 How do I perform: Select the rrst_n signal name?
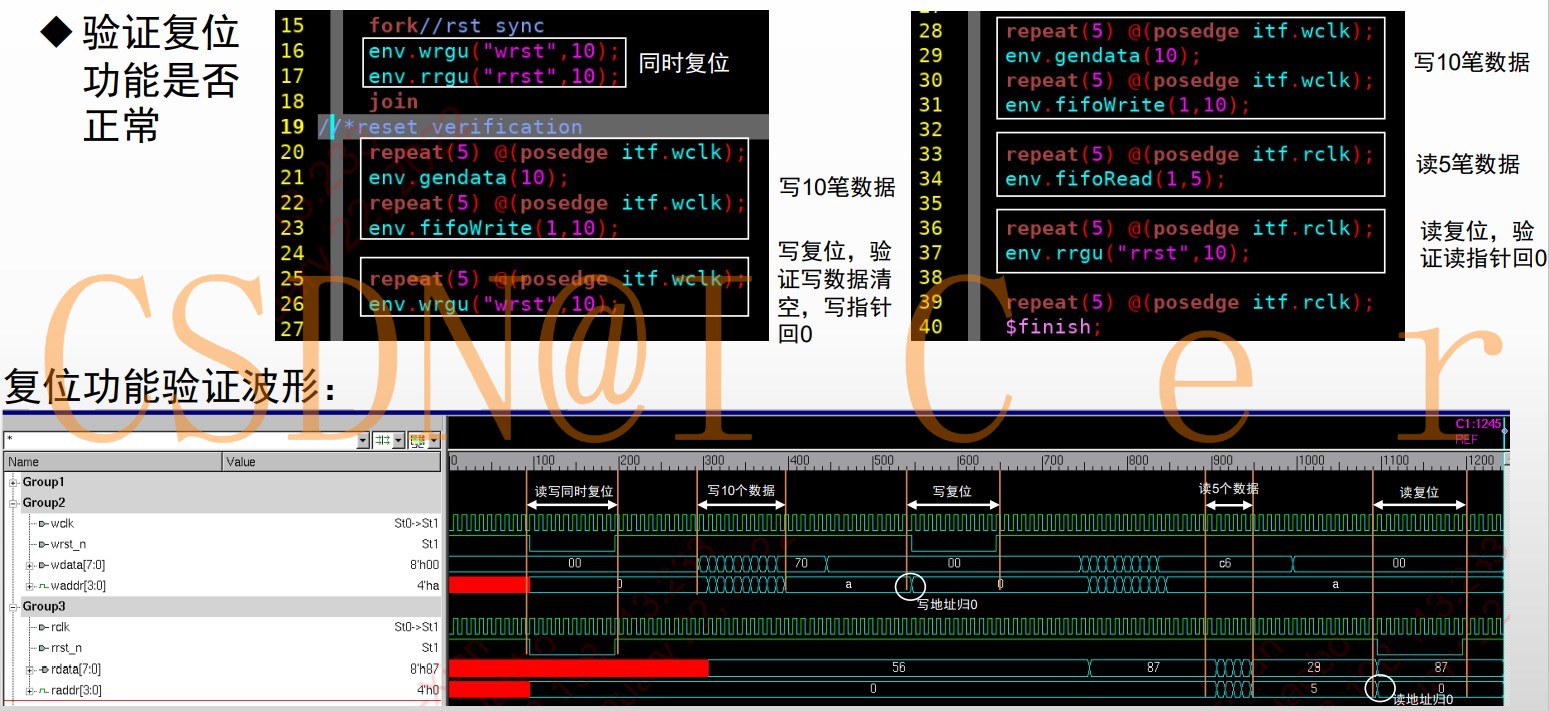[66, 648]
